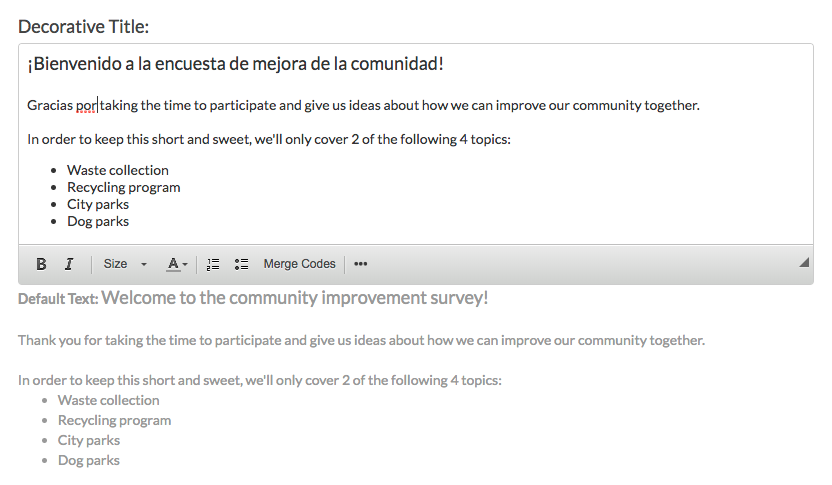The width and height of the screenshot is (832, 485).
Task: Click the editor resize handle corner
Action: point(804,262)
